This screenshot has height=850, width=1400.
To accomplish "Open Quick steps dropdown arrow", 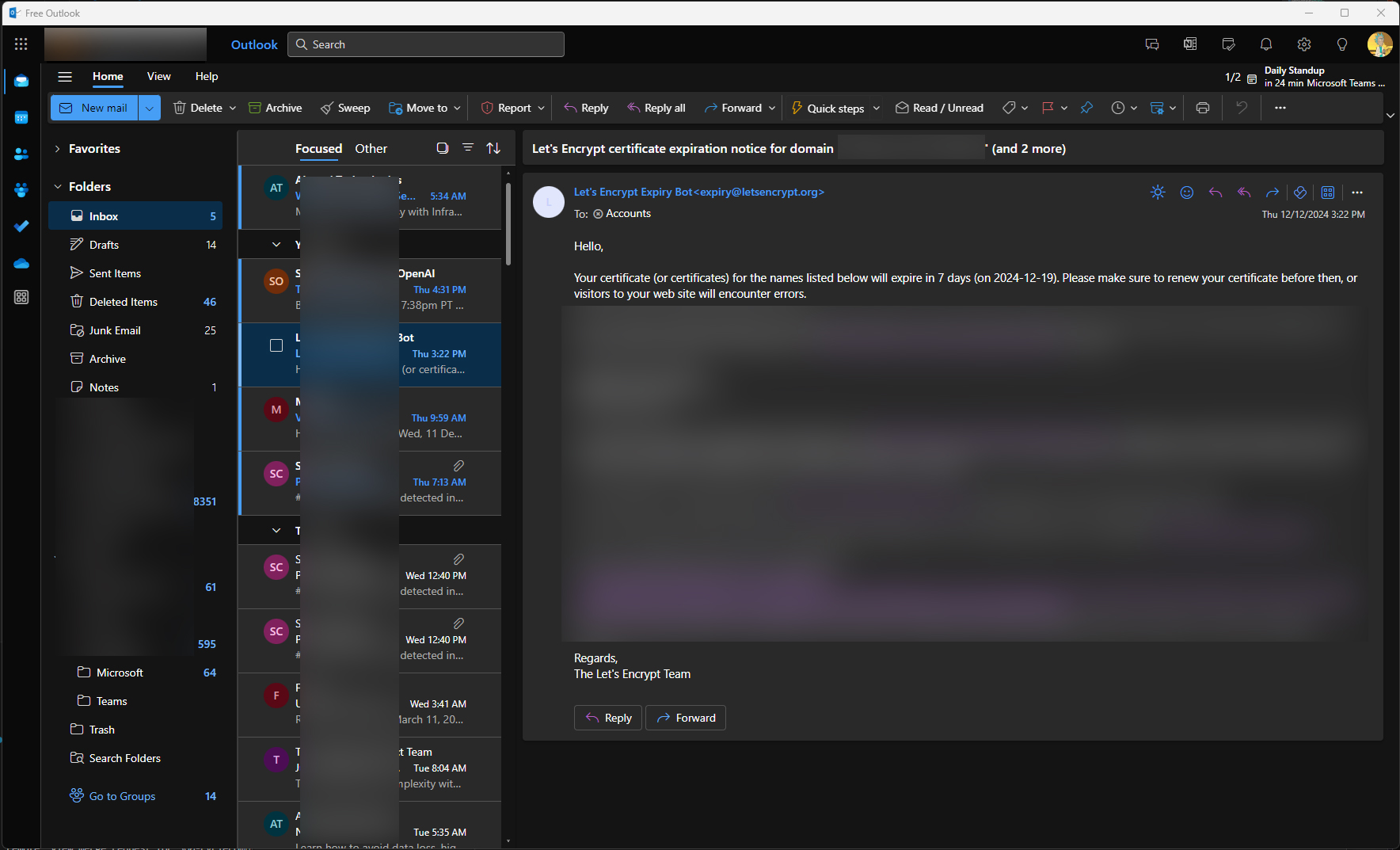I will coord(877,108).
